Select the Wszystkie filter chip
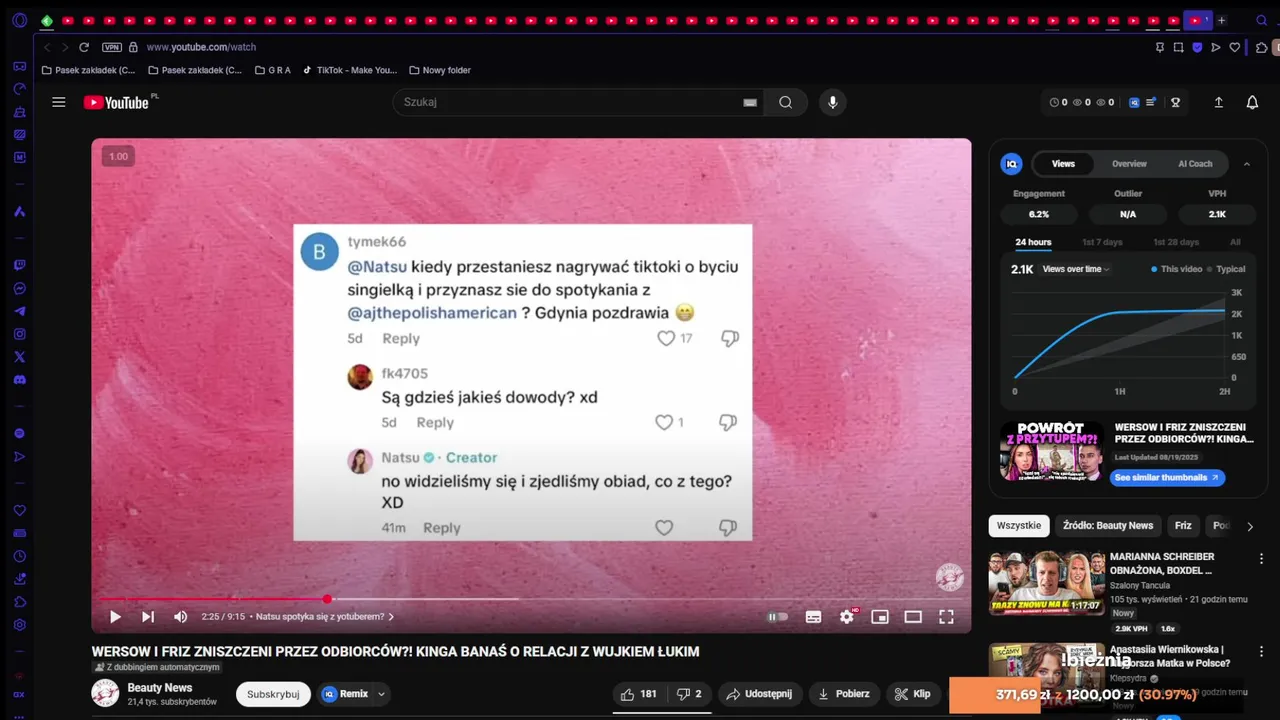 click(x=1018, y=526)
